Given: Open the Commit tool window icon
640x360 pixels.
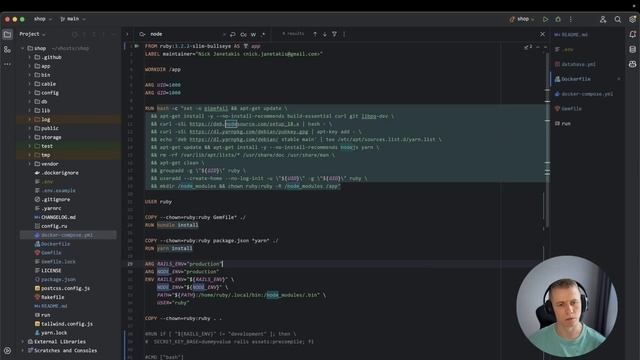Looking at the screenshot, I should click(7, 49).
